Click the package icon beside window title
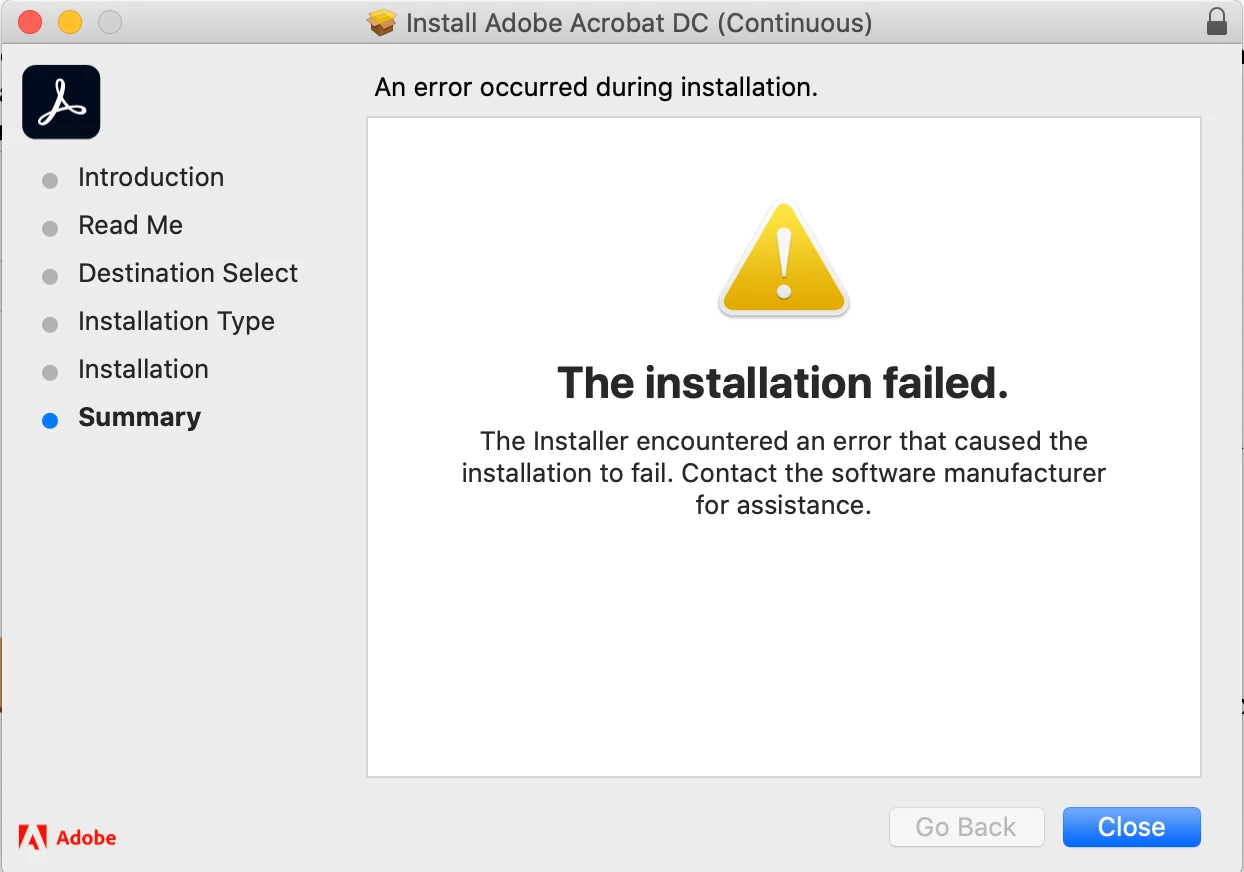This screenshot has width=1244, height=872. point(382,22)
